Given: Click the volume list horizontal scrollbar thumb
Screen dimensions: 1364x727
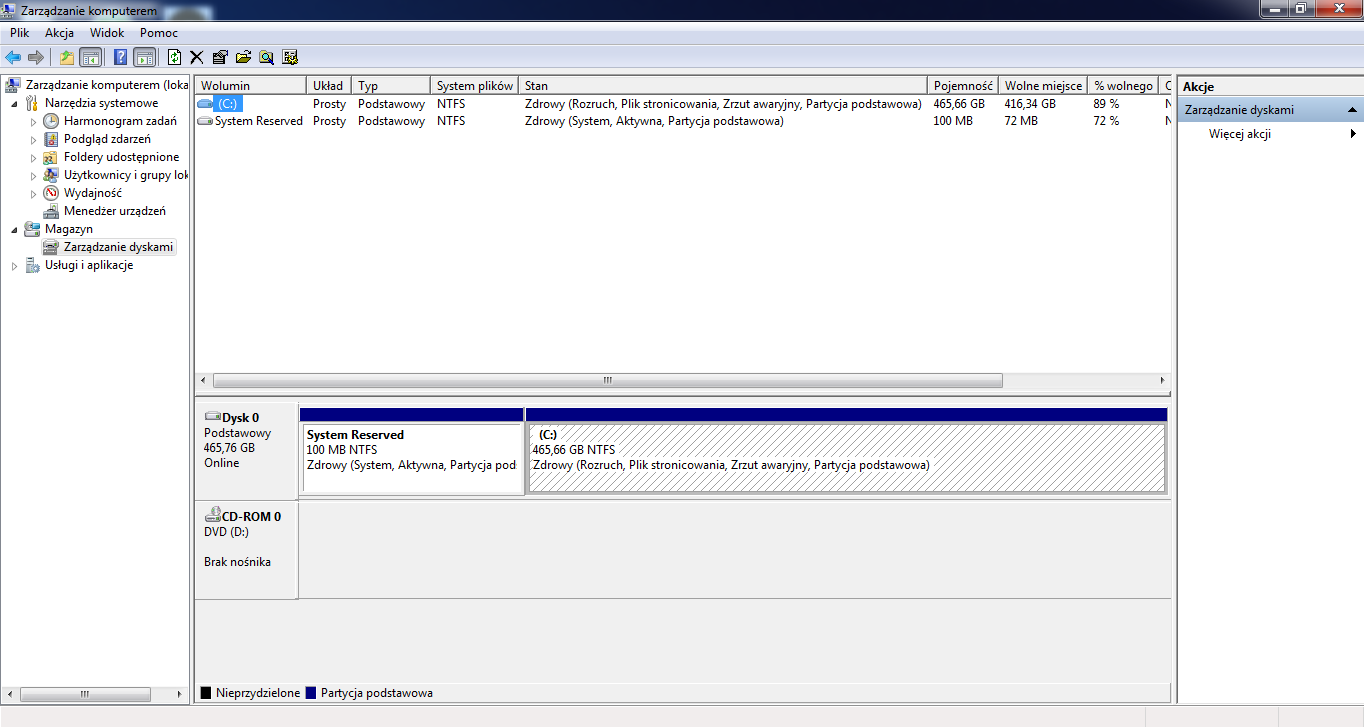Looking at the screenshot, I should (x=607, y=380).
